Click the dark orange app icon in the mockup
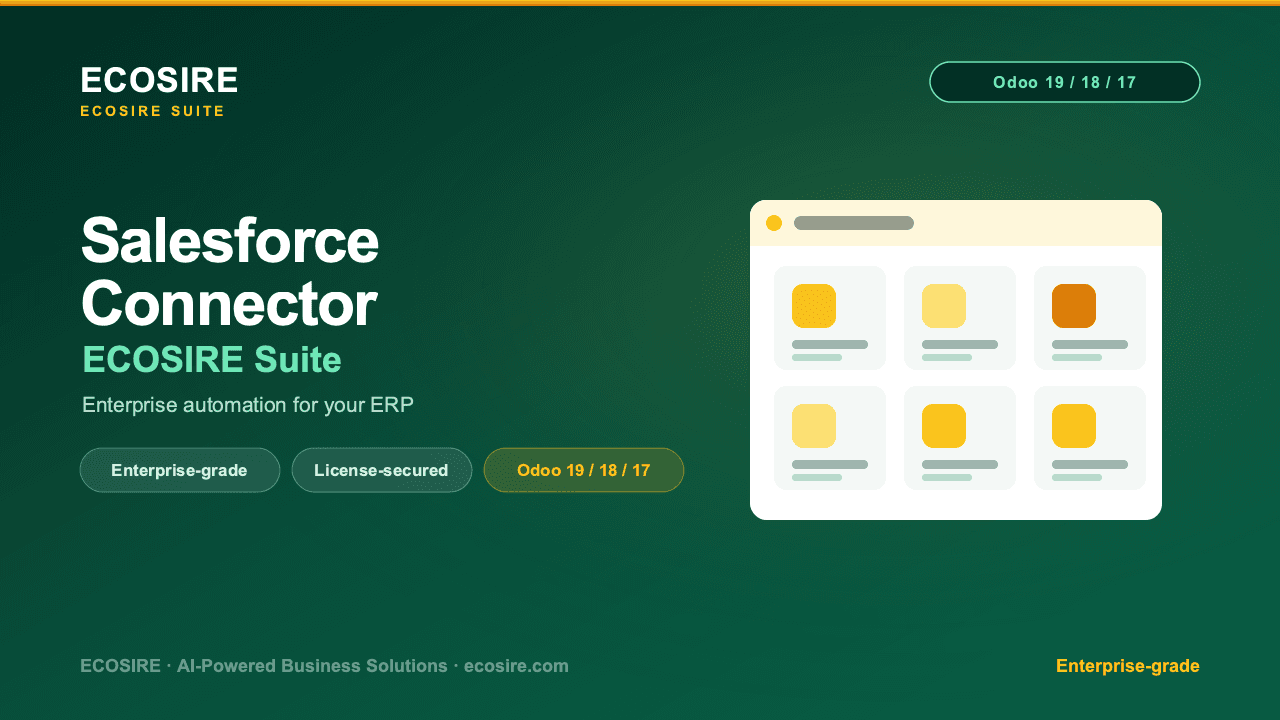 [1074, 306]
